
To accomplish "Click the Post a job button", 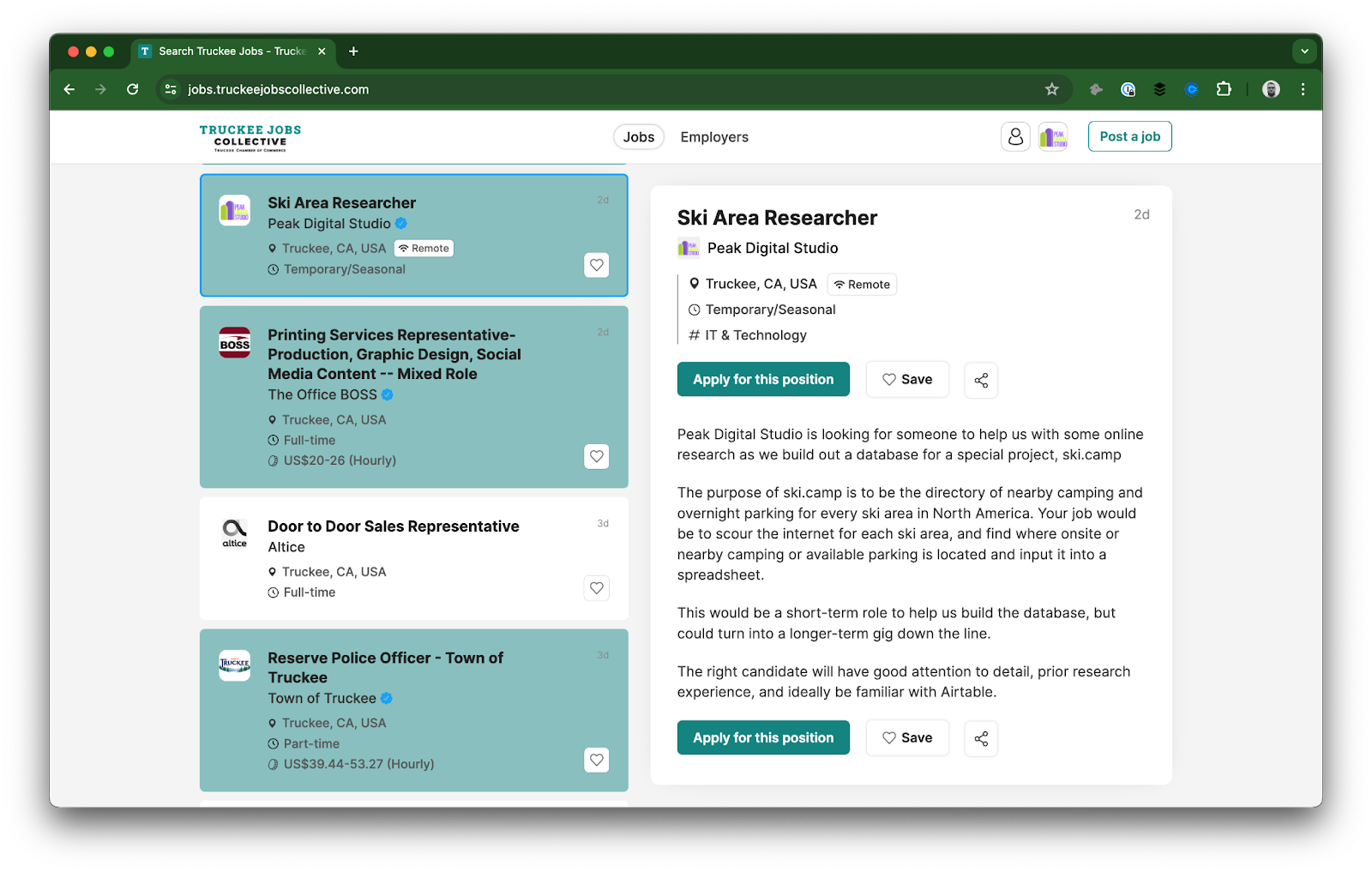I will click(1129, 136).
